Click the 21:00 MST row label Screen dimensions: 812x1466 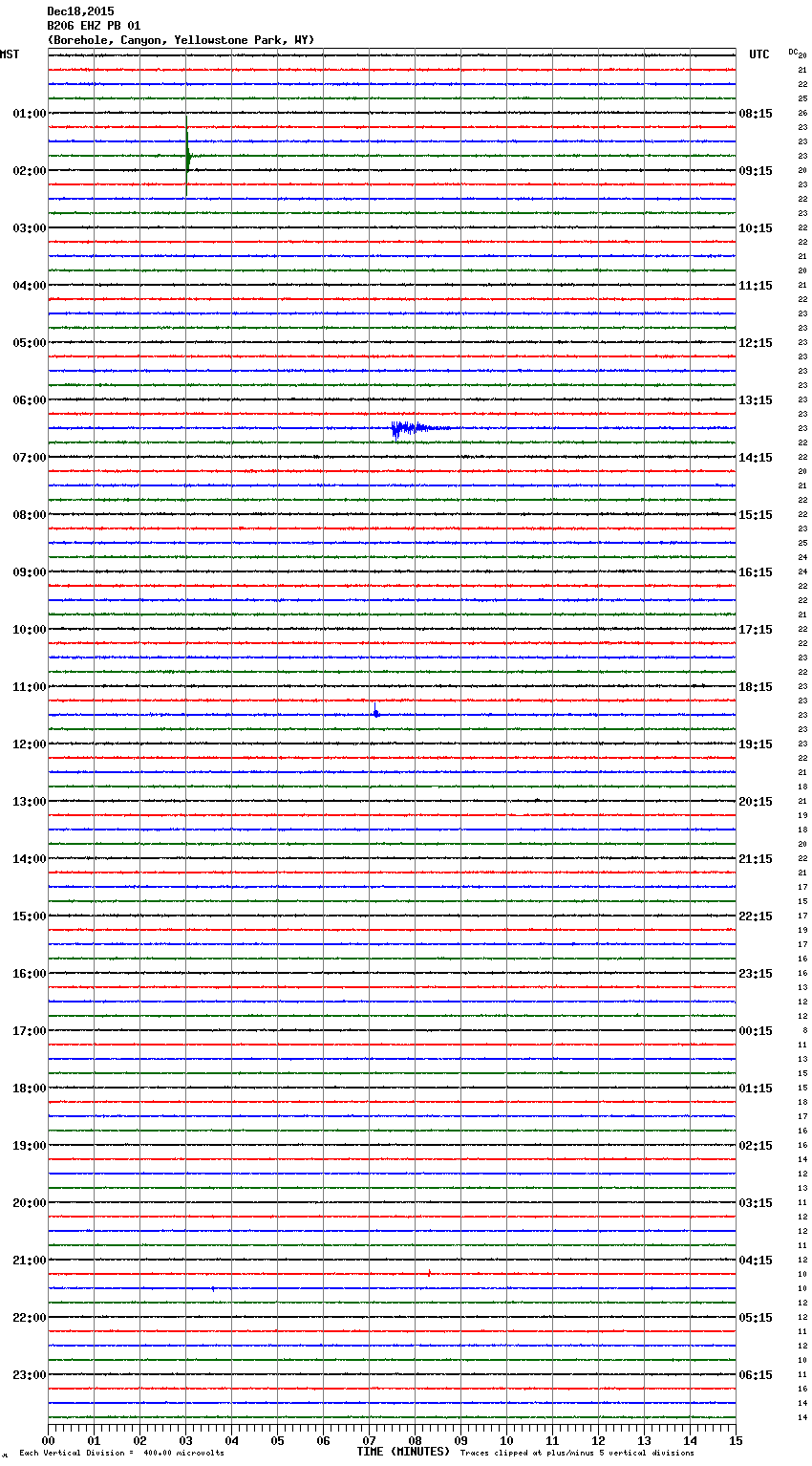[x=30, y=1261]
